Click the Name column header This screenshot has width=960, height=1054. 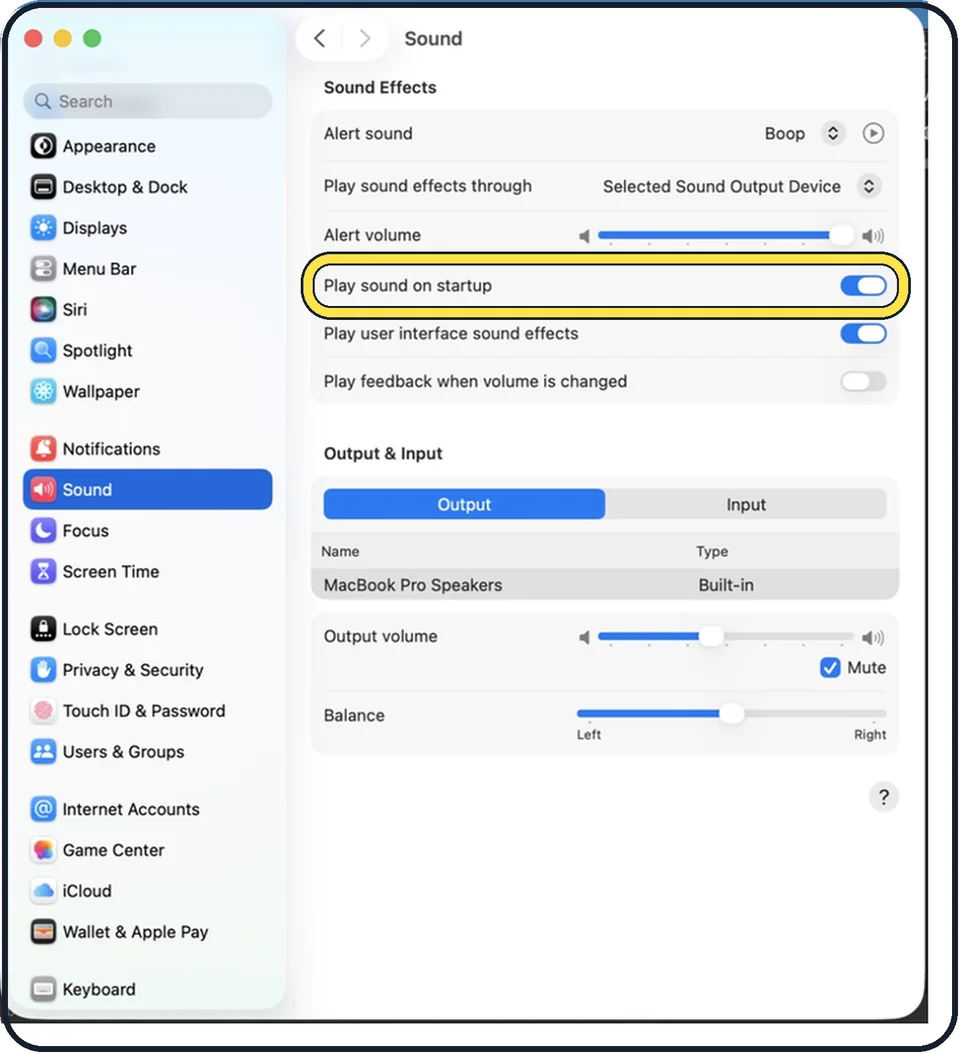pyautogui.click(x=340, y=551)
